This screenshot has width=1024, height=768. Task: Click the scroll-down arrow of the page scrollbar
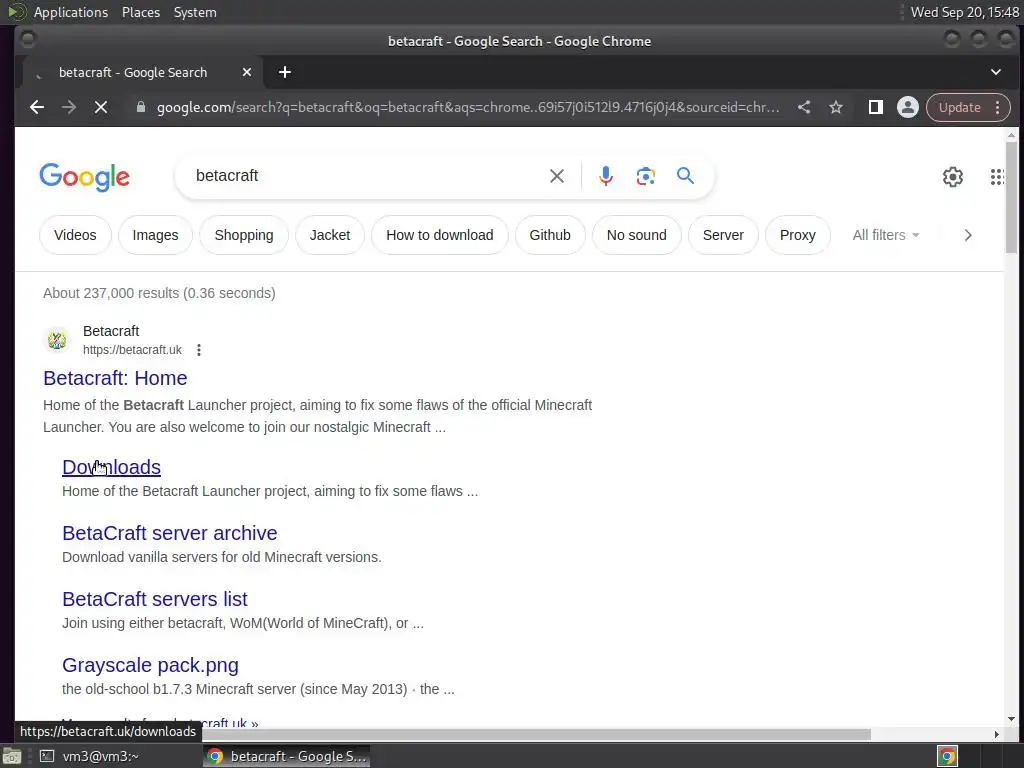click(1011, 719)
